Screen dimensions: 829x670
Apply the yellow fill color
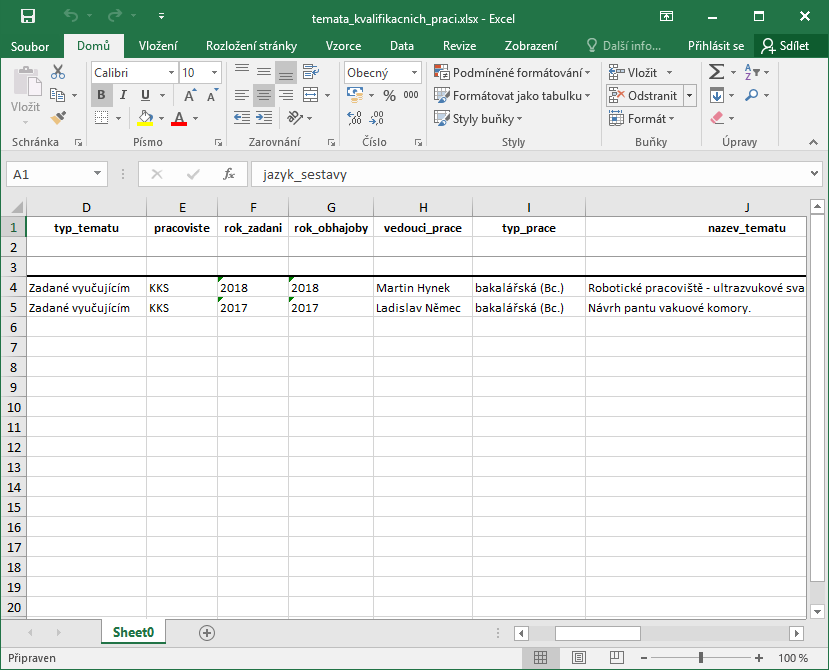click(x=145, y=118)
